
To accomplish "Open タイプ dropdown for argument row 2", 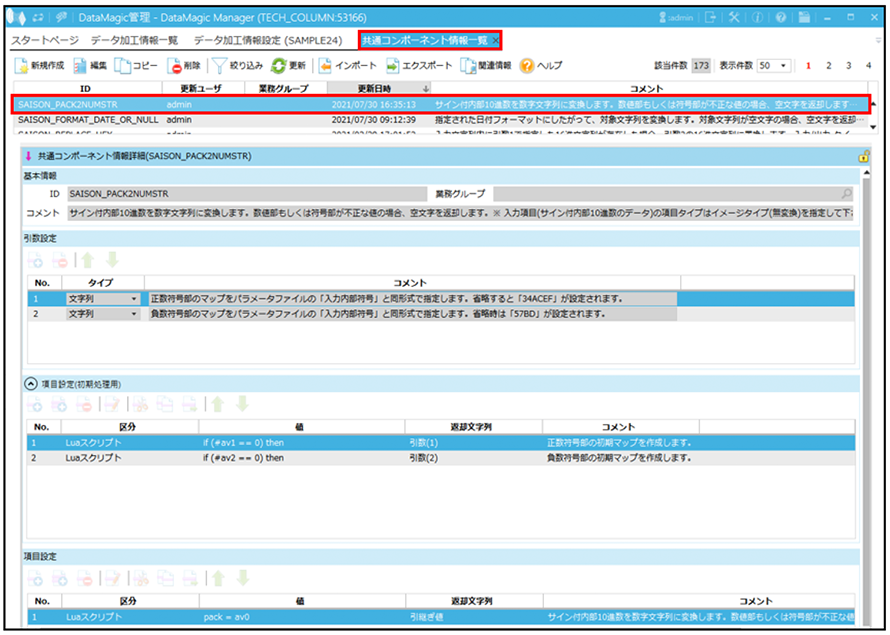I will pos(134,314).
